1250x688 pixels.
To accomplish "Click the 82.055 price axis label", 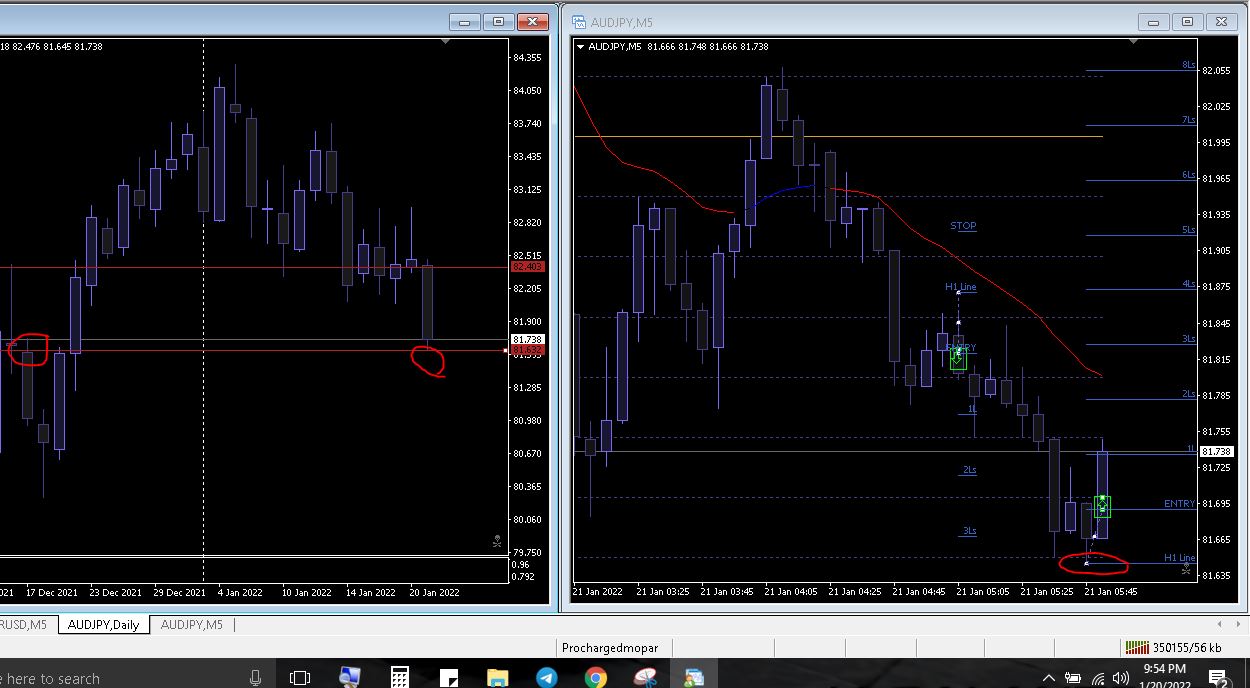I will [x=1216, y=71].
